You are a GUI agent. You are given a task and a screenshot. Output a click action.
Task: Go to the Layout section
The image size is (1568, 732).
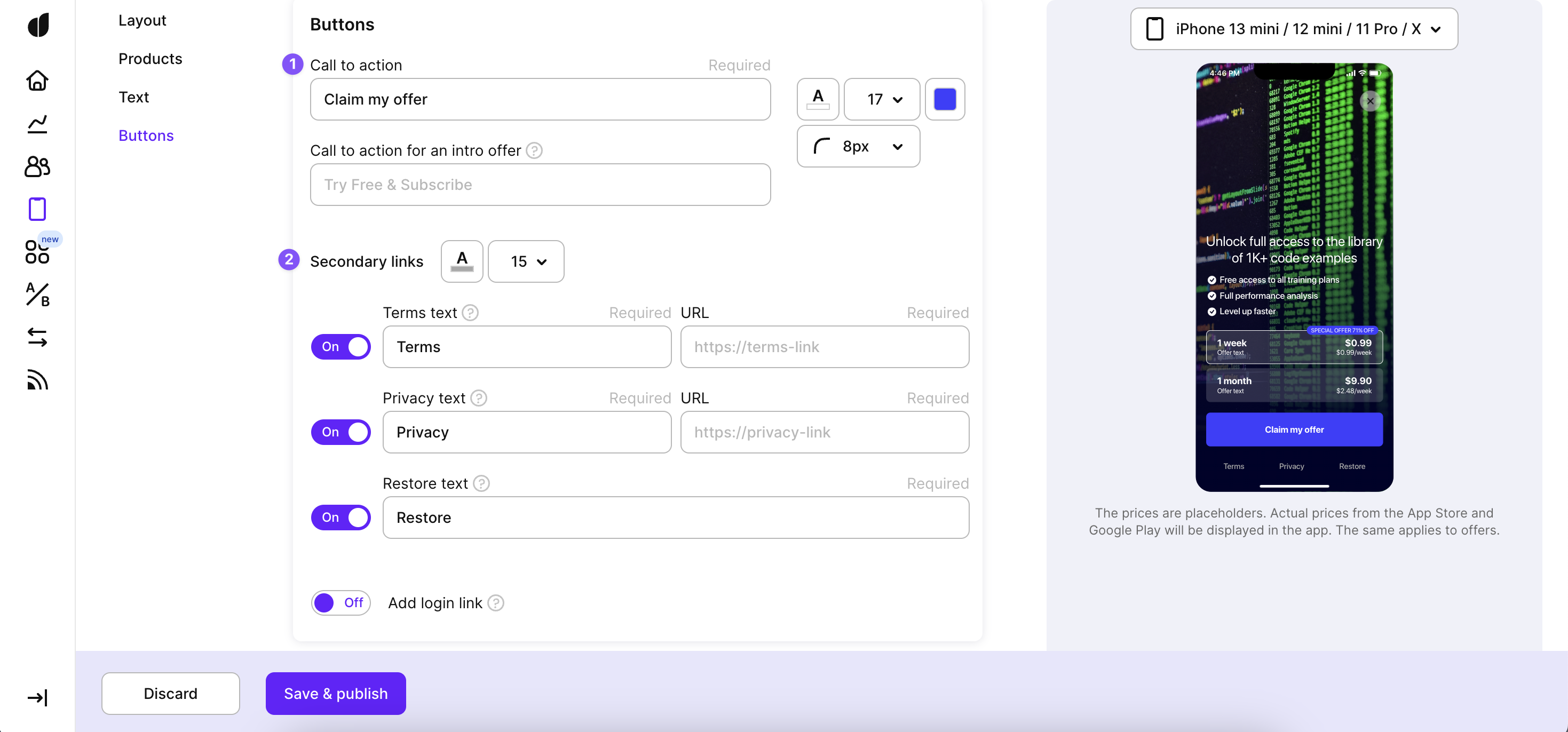142,20
